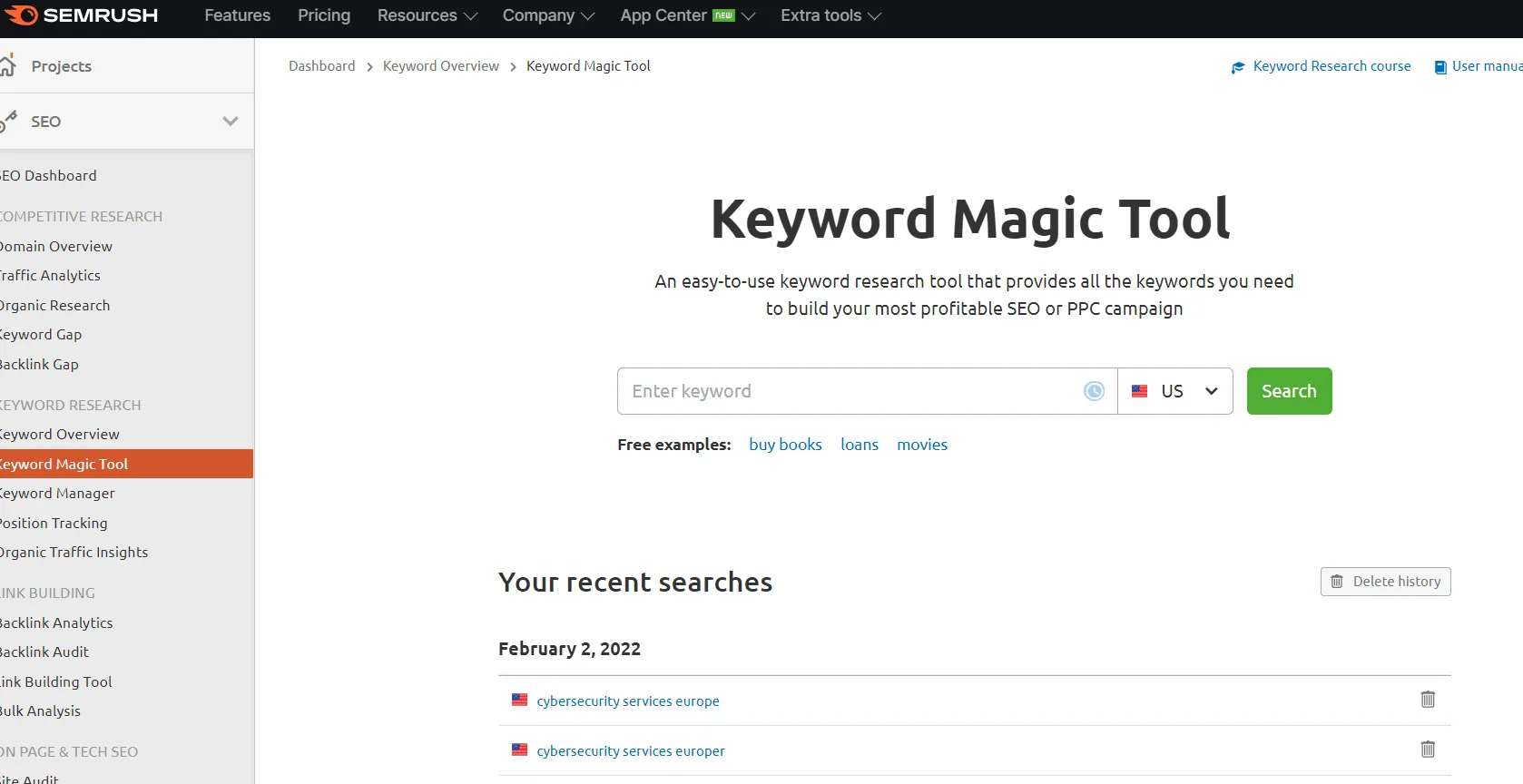Image resolution: width=1523 pixels, height=784 pixels.
Task: Click the 'Your recent searches' heading
Action: coord(635,582)
